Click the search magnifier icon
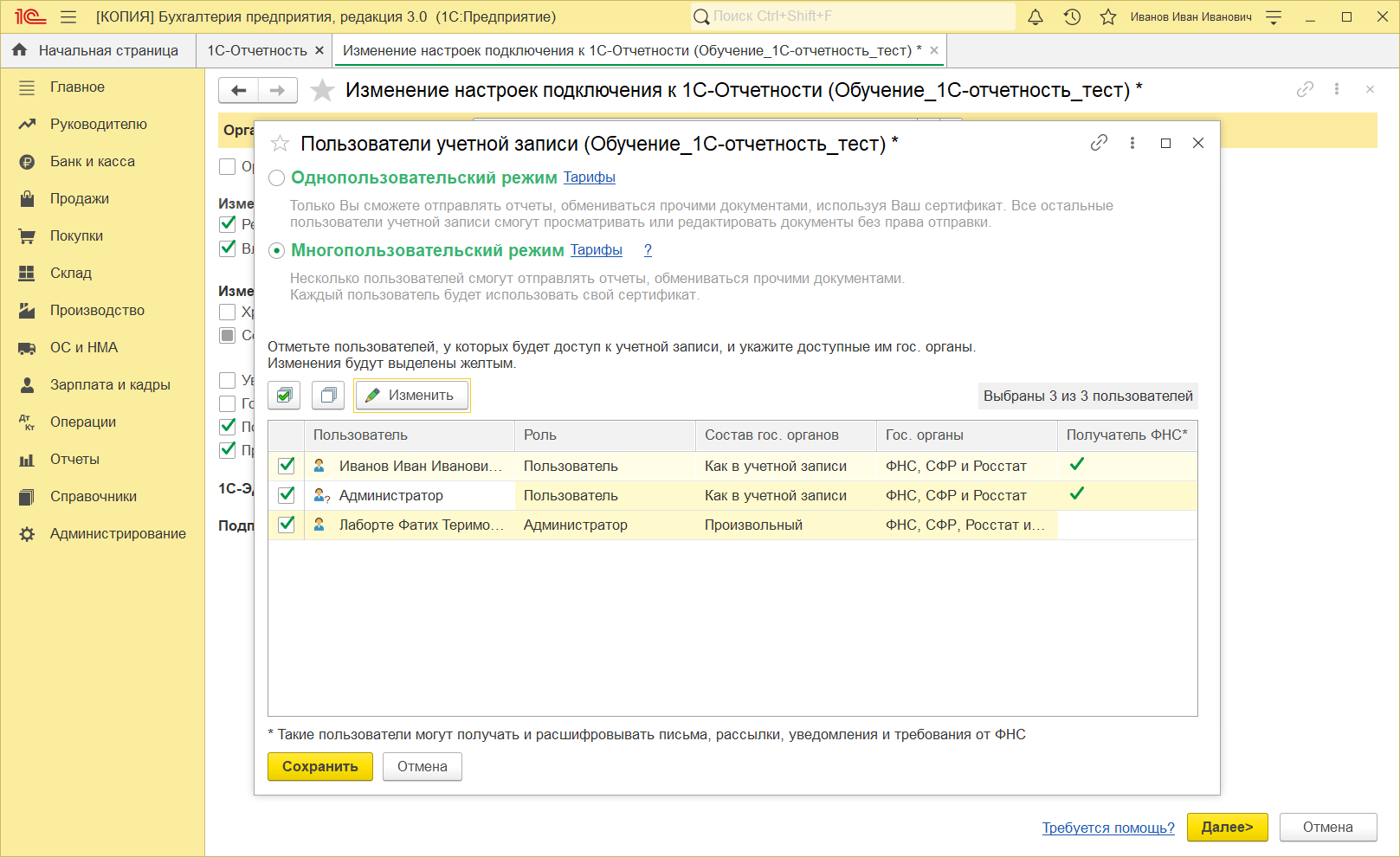 click(701, 16)
